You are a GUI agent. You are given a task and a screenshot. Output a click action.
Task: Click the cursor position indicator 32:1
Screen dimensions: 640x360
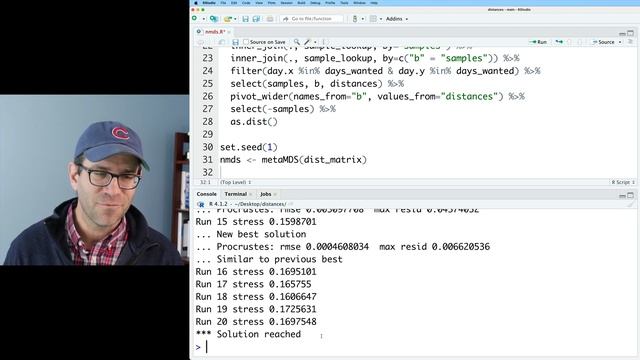pyautogui.click(x=205, y=182)
